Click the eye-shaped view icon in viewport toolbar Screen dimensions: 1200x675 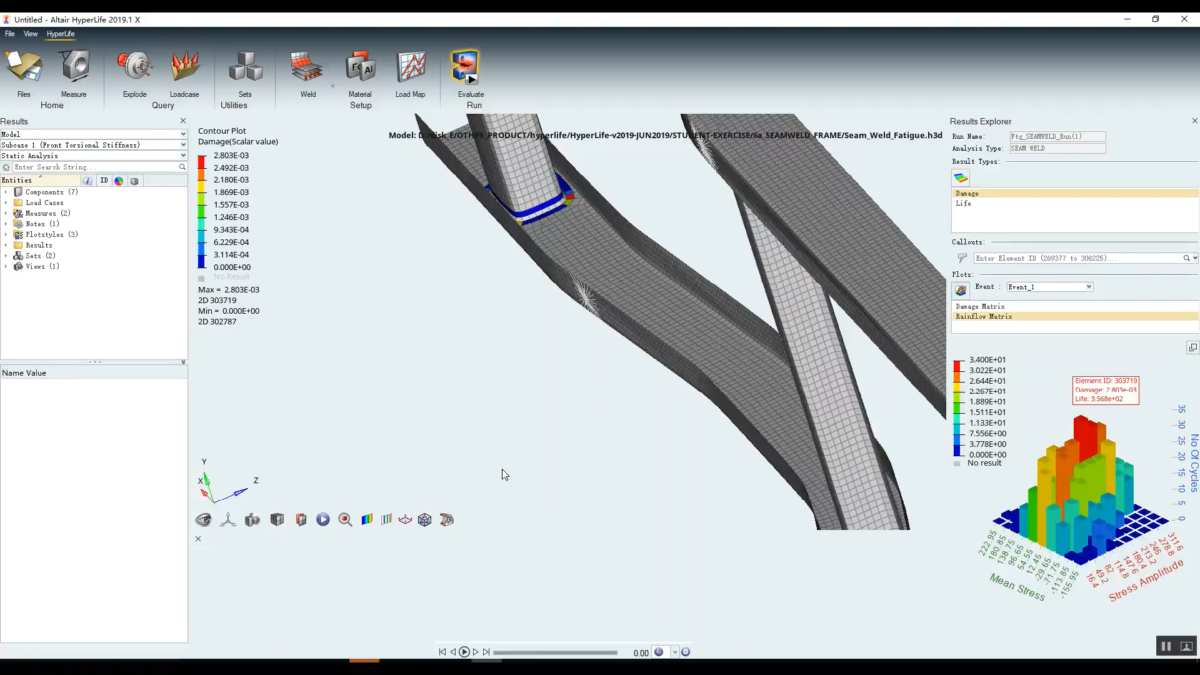[x=203, y=520]
